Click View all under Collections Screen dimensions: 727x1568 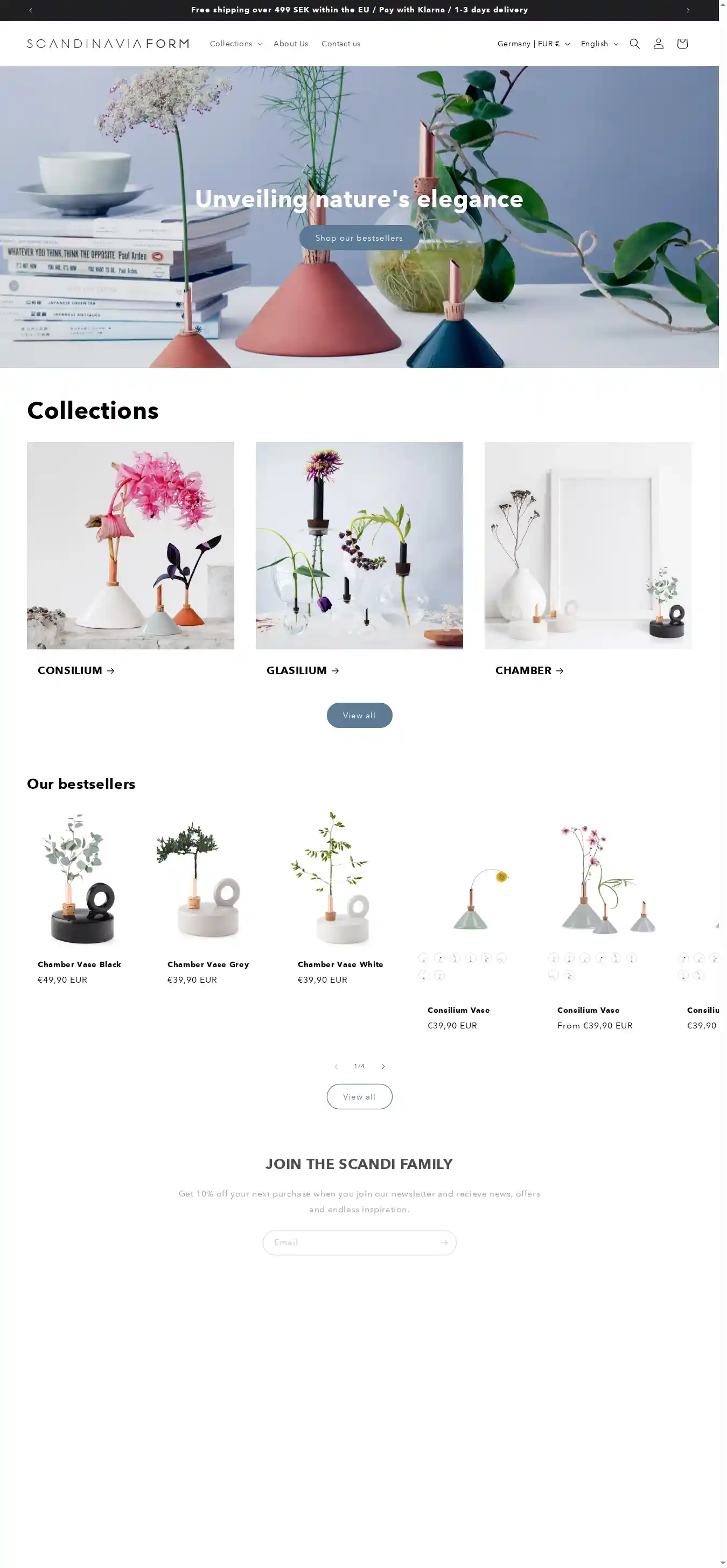[359, 715]
